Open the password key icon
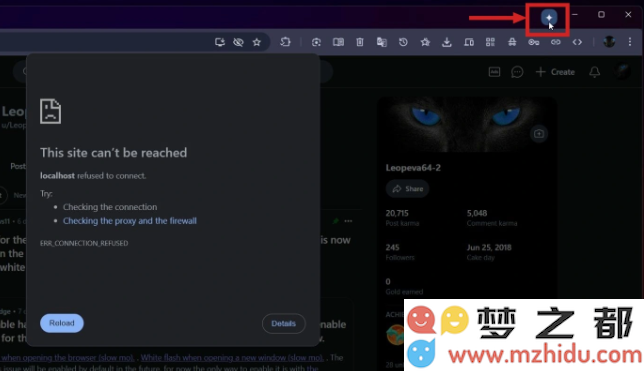Image resolution: width=644 pixels, height=371 pixels. pyautogui.click(x=534, y=42)
